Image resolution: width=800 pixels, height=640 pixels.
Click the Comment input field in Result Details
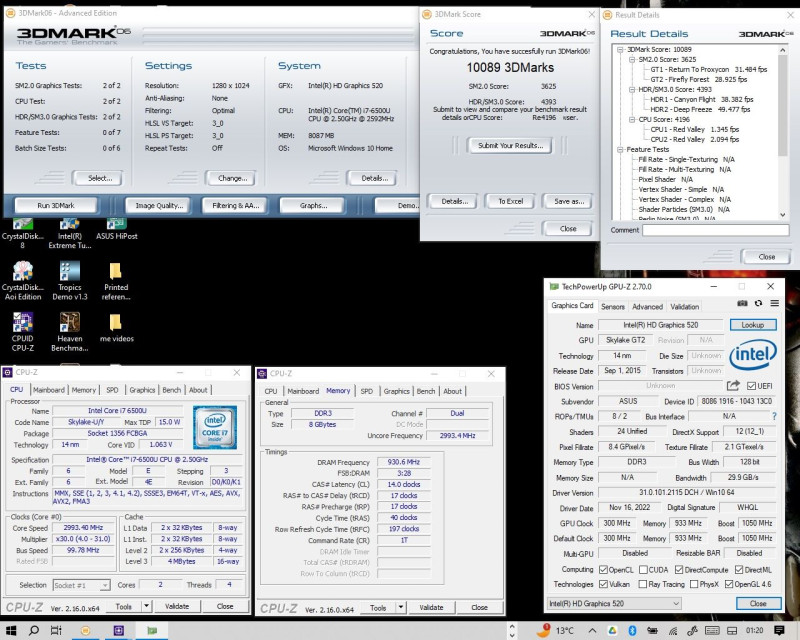point(715,230)
